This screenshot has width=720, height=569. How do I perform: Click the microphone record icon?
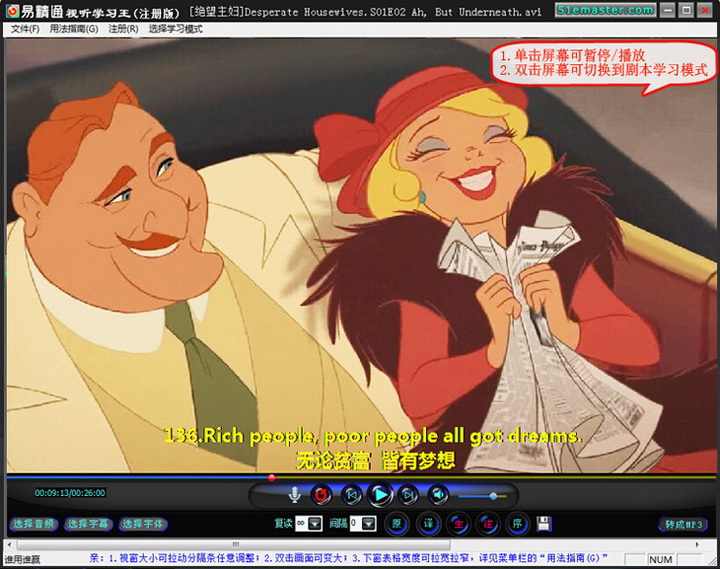click(x=294, y=495)
